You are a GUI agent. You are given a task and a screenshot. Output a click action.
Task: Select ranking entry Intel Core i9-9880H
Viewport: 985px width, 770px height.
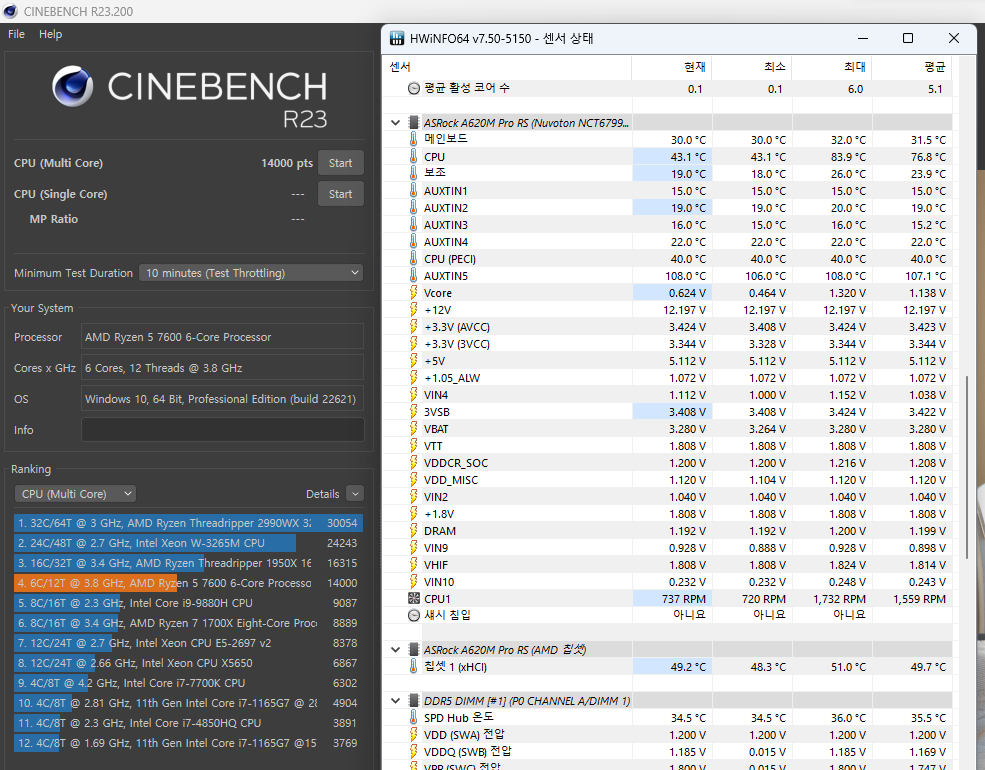coord(188,603)
